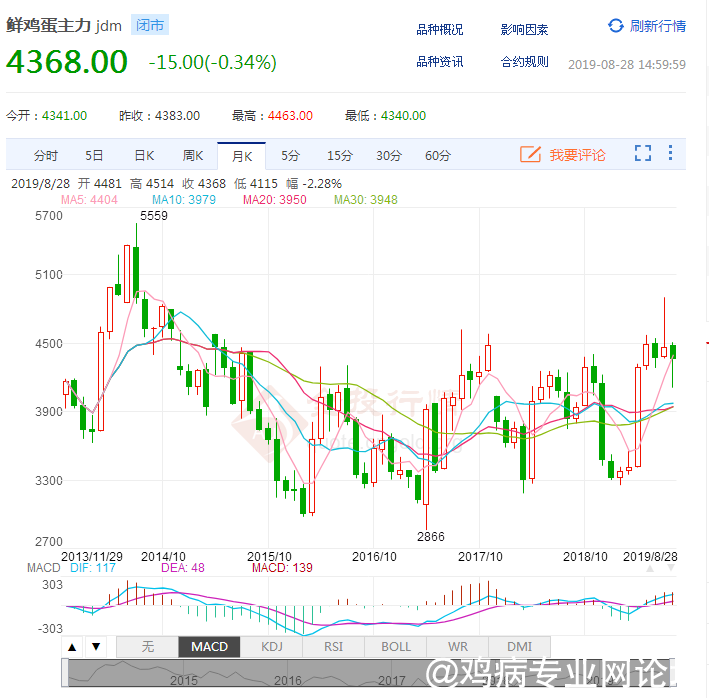
Task: Click the refresh quotes circular arrow icon
Action: coord(615,26)
